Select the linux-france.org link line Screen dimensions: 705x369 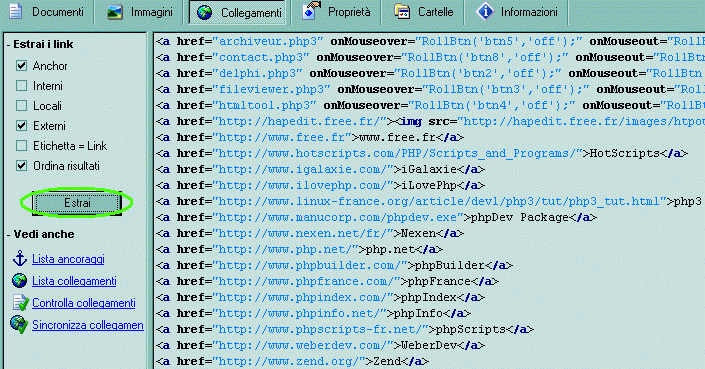pyautogui.click(x=429, y=202)
